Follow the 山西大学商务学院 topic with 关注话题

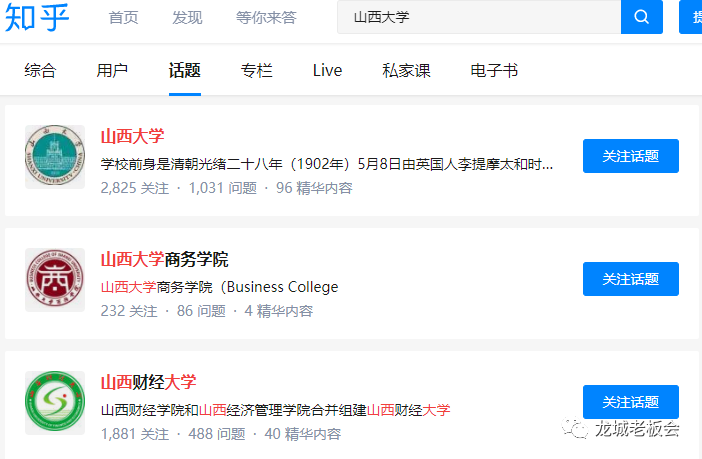click(x=630, y=279)
